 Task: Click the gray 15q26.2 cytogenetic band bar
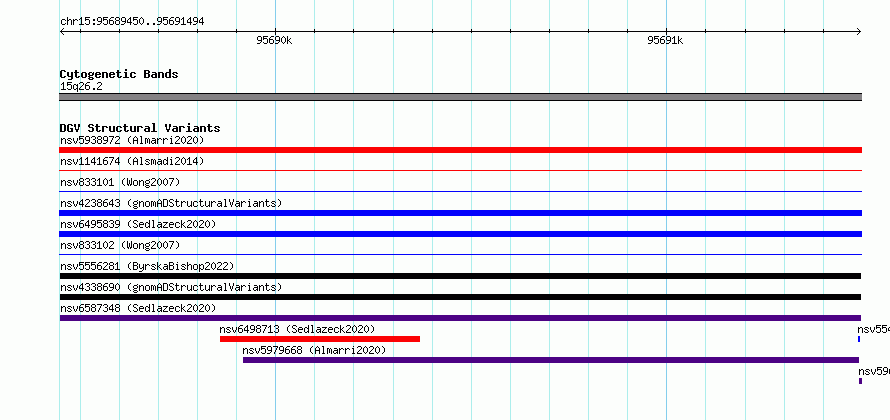(x=460, y=97)
